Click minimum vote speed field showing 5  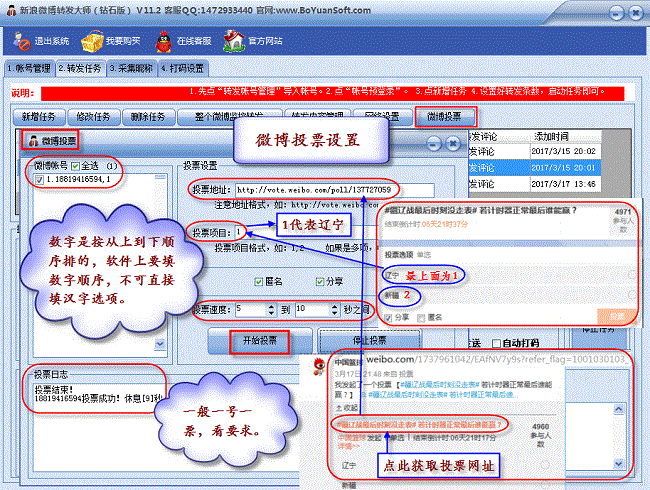tap(251, 309)
